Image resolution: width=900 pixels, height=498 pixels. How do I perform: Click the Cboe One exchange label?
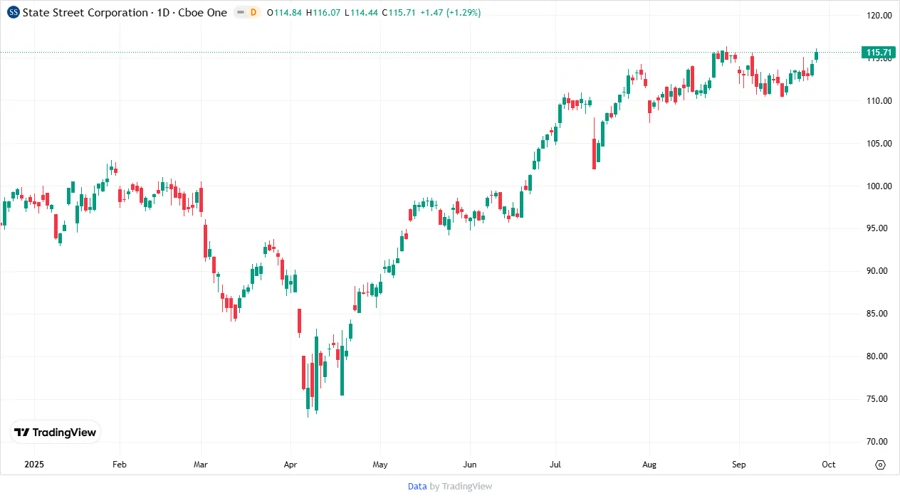point(202,12)
